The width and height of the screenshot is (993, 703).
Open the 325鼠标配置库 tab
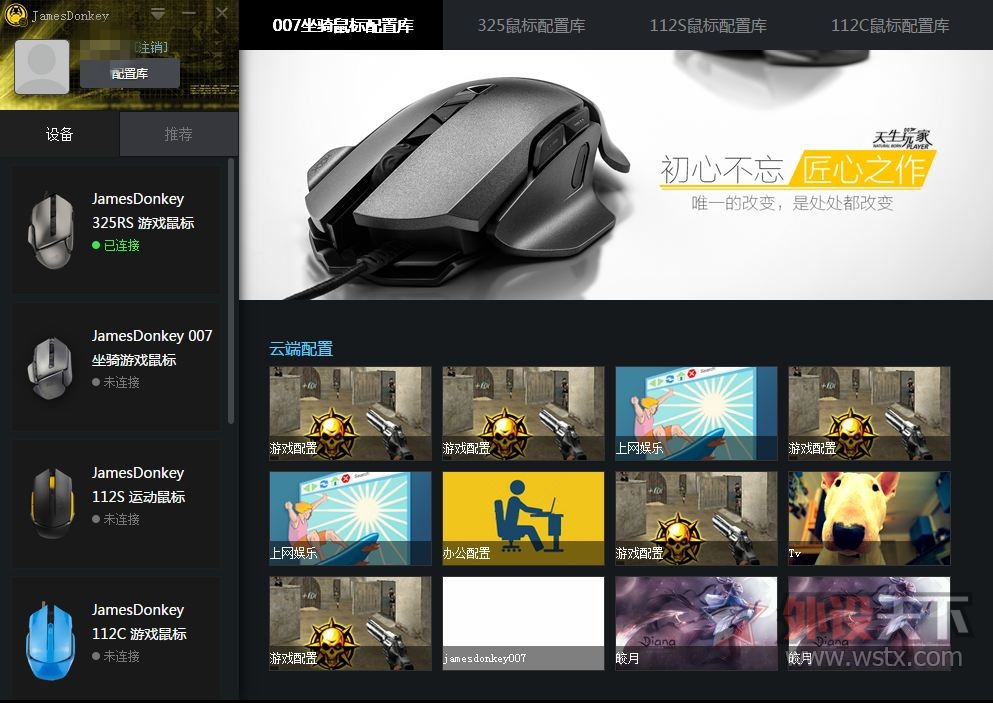pyautogui.click(x=531, y=25)
